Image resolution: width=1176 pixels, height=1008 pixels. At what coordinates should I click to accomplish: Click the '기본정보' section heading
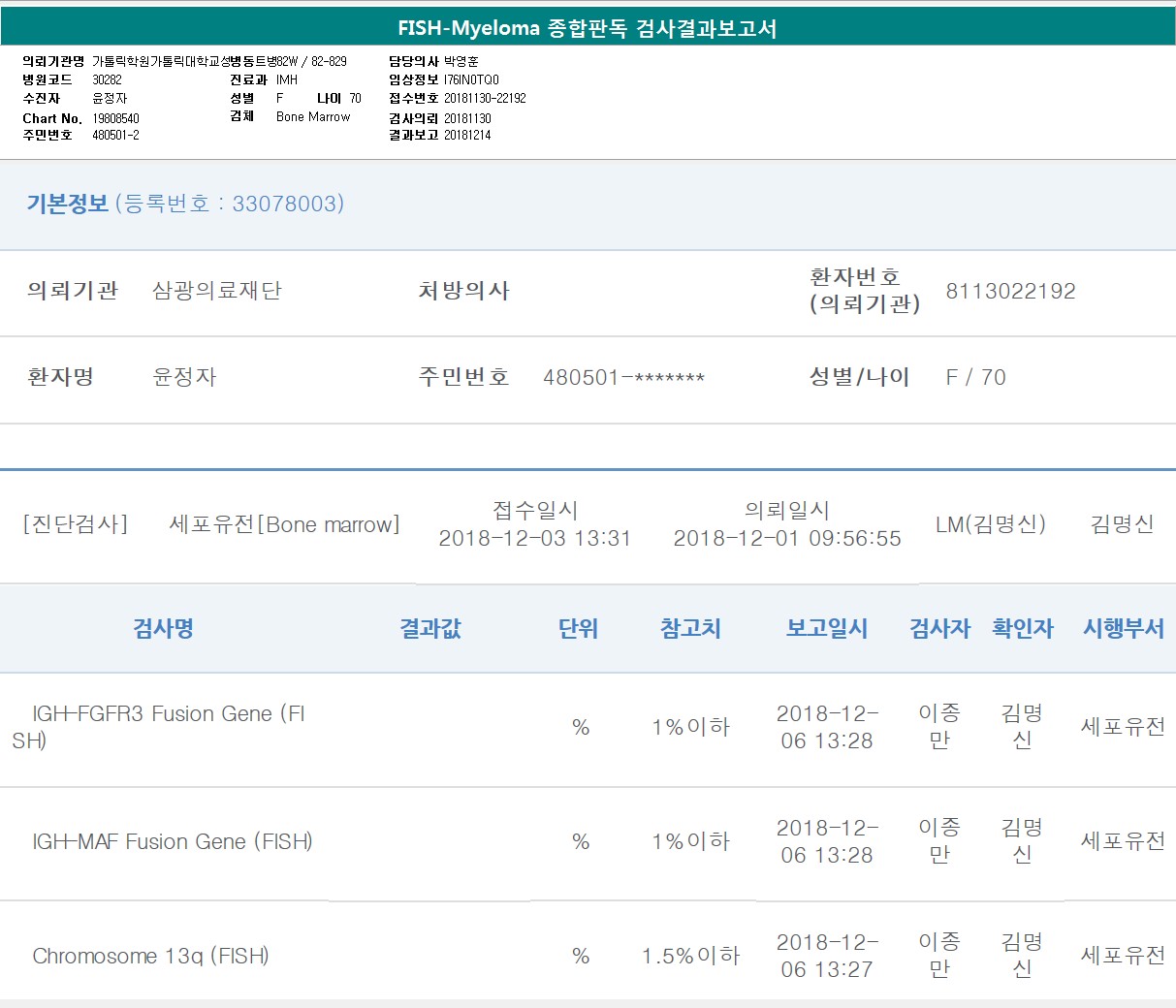68,204
